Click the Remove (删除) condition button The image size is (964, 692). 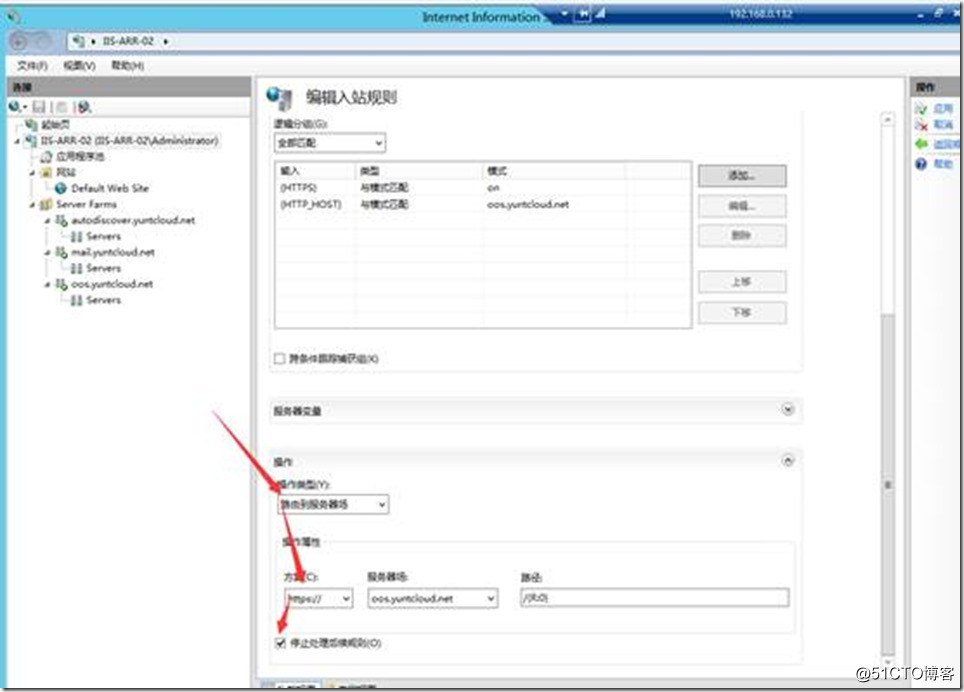742,236
